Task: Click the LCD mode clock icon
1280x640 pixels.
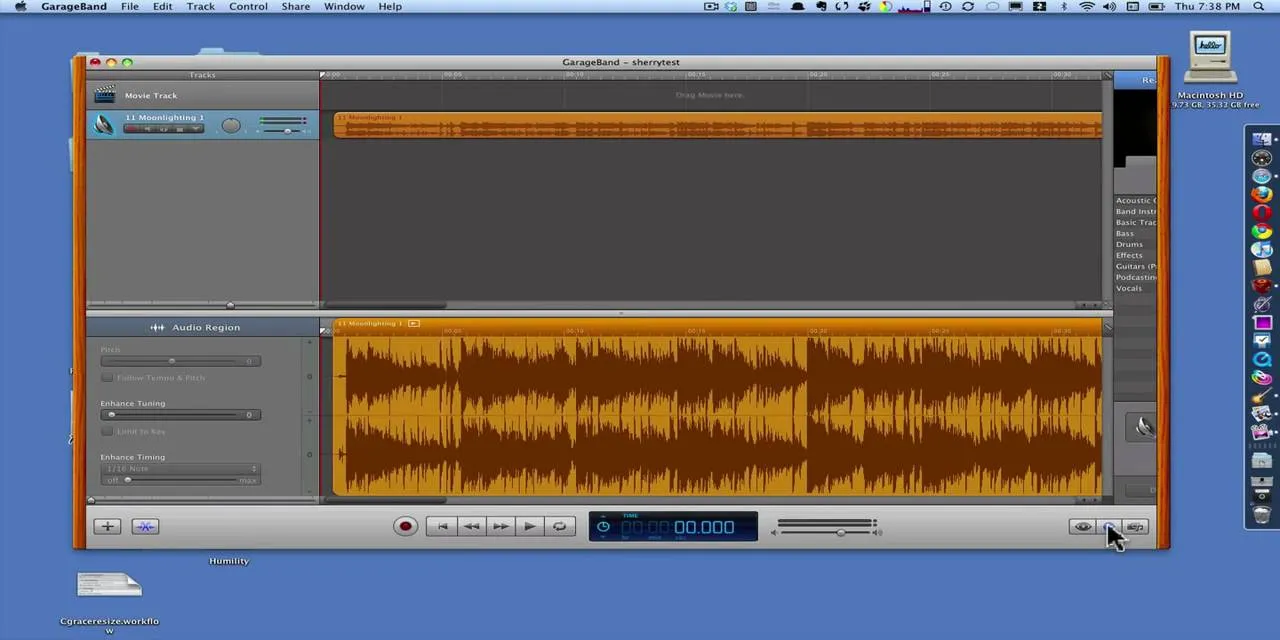Action: click(x=603, y=527)
